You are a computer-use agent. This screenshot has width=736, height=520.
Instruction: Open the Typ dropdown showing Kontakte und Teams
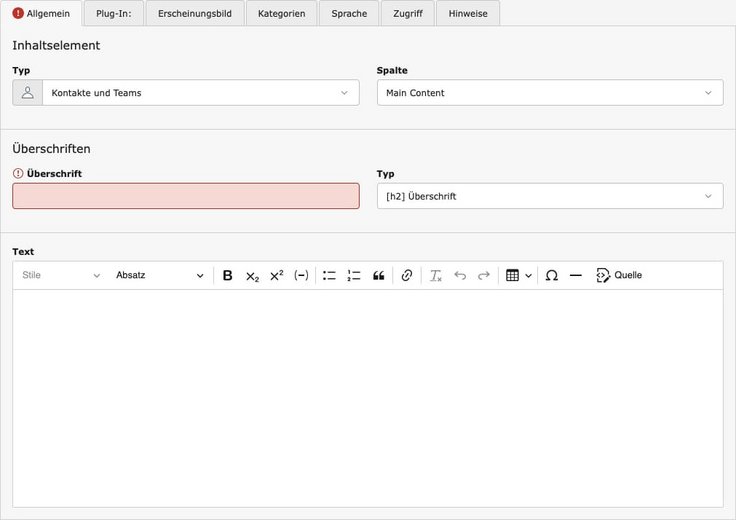200,93
